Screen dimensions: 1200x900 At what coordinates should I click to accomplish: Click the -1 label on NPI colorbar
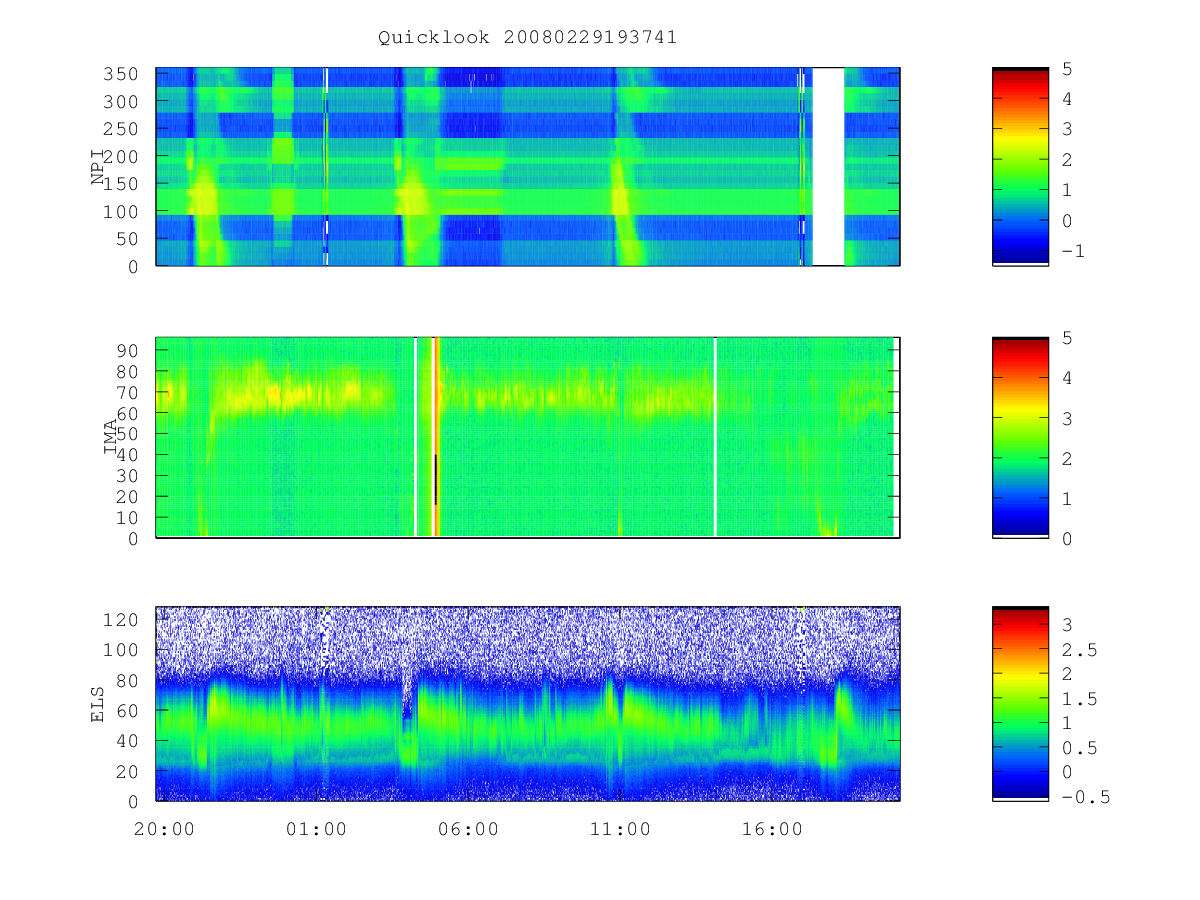(x=1073, y=252)
